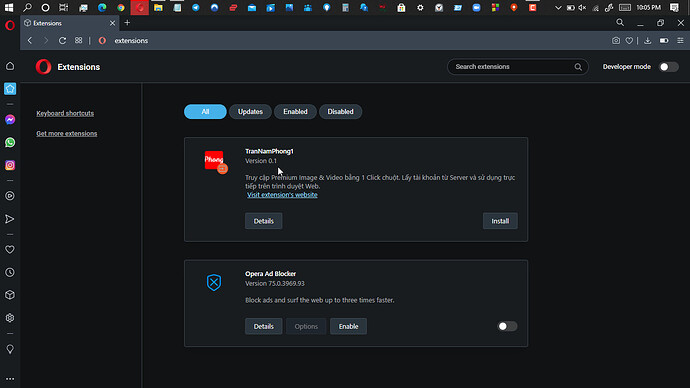Screen dimensions: 690x388
Task: Select the Enabled filter tab
Action: tap(295, 112)
